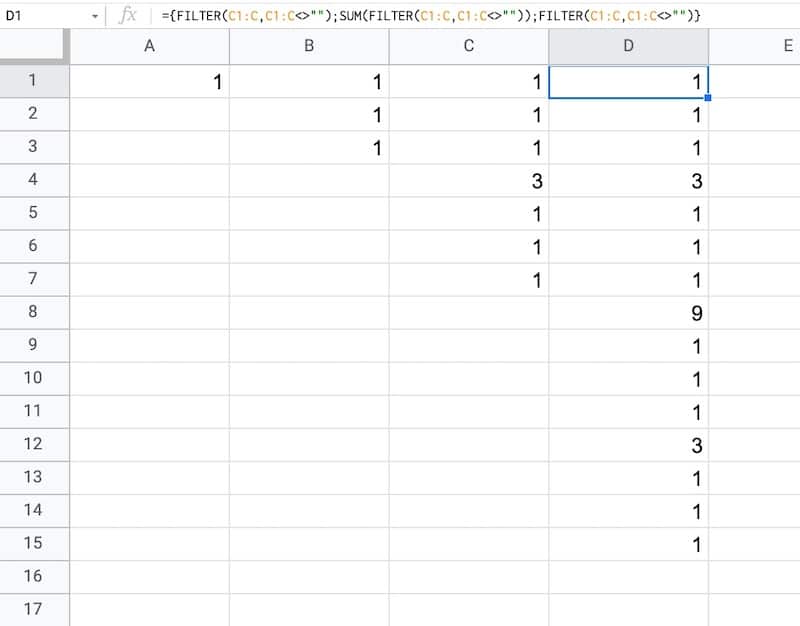
Task: Click cell C2 containing 1
Action: point(469,114)
